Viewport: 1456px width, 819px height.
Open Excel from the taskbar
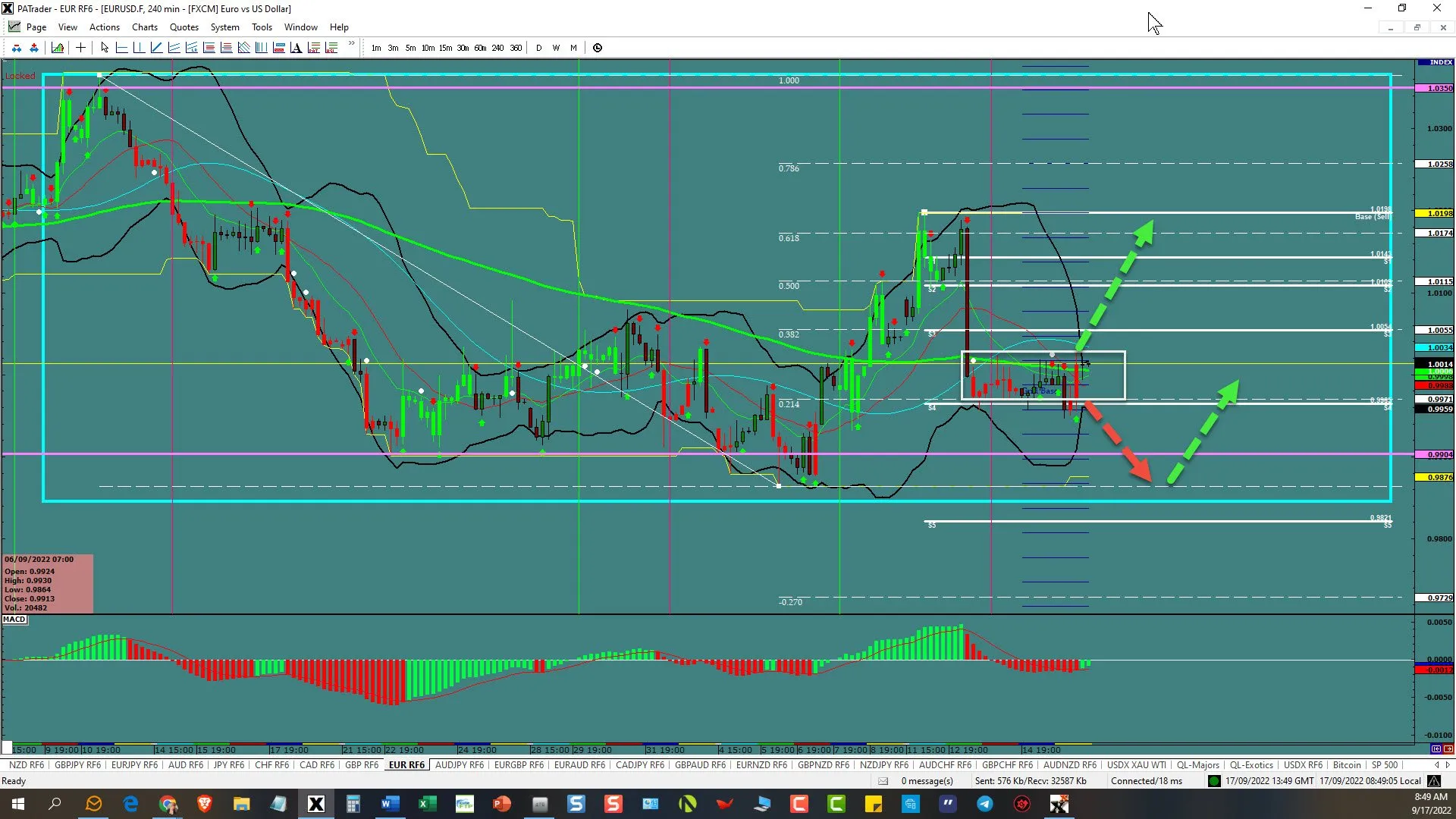click(x=427, y=804)
